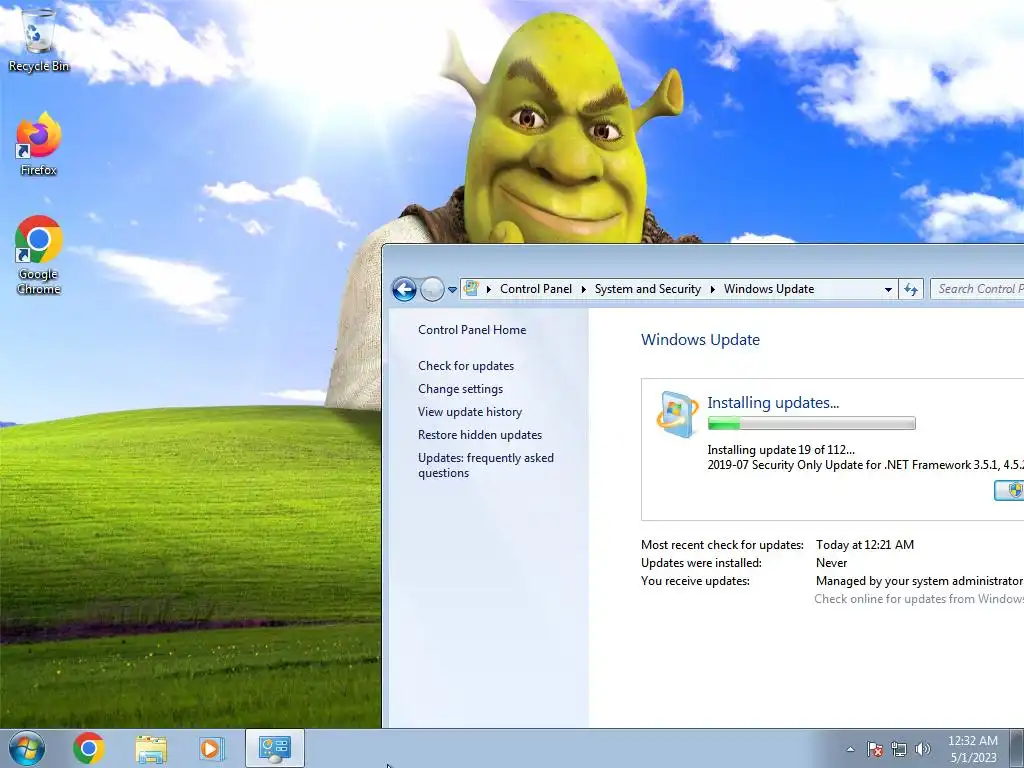Image resolution: width=1024 pixels, height=768 pixels.
Task: Select Control Panel taskbar button
Action: (274, 748)
